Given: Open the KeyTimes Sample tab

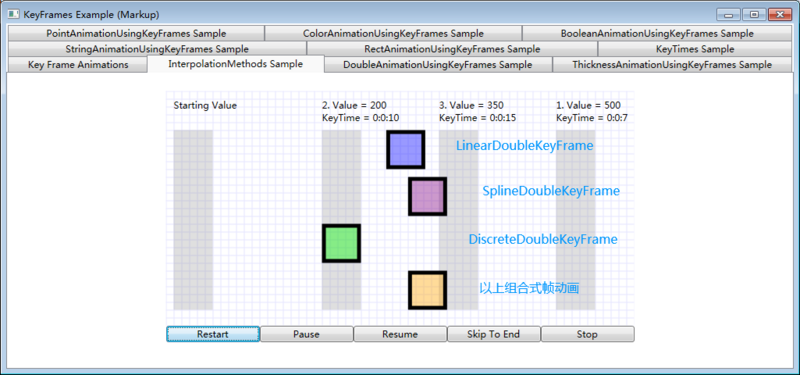Looking at the screenshot, I should coord(694,49).
